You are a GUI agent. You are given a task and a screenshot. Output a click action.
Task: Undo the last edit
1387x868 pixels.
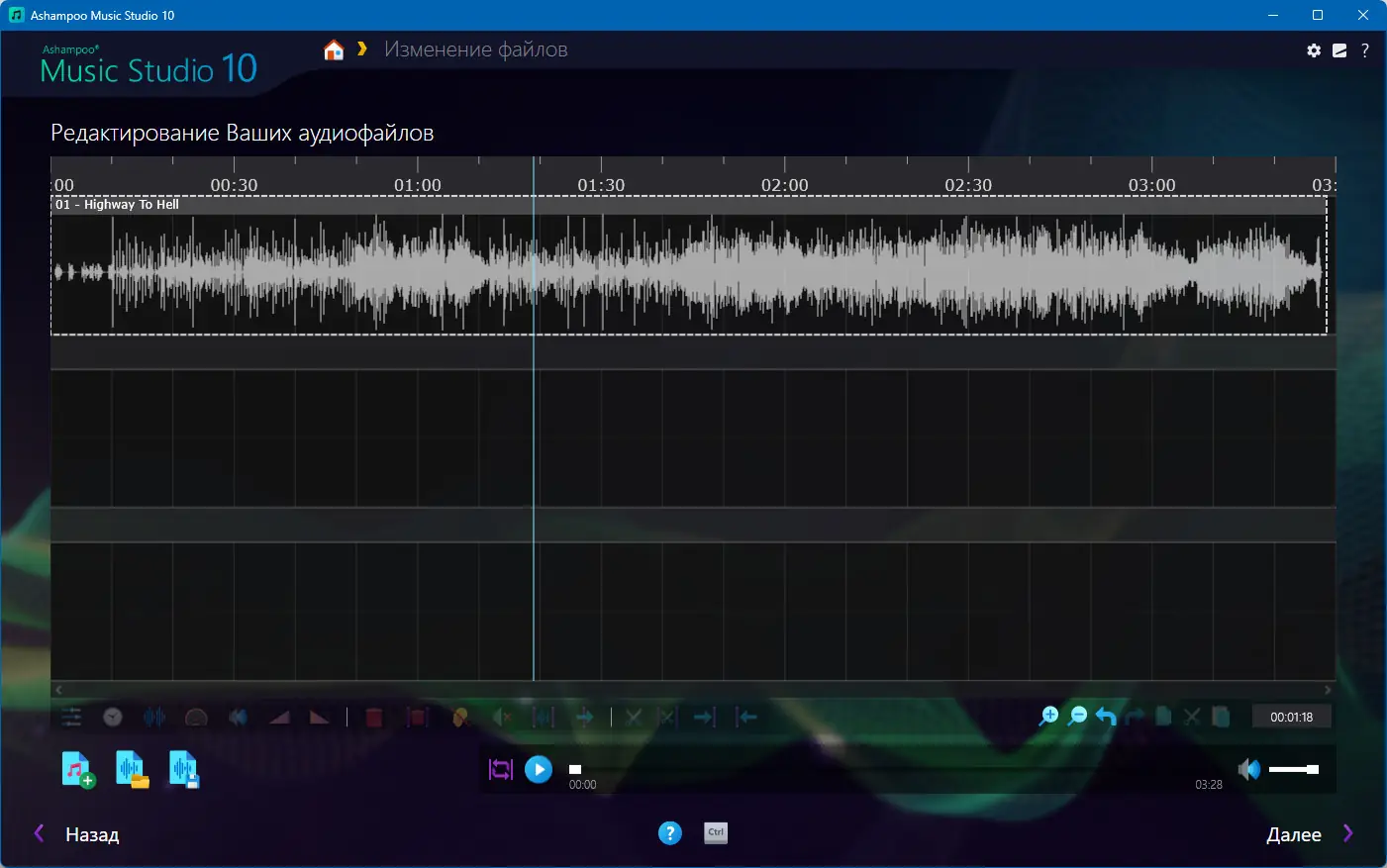click(x=1106, y=716)
